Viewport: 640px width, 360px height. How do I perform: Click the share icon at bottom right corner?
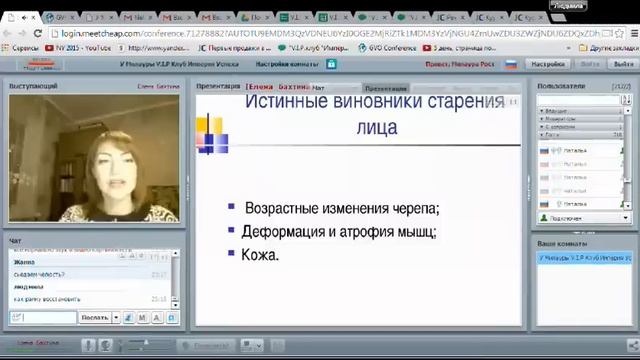click(633, 346)
